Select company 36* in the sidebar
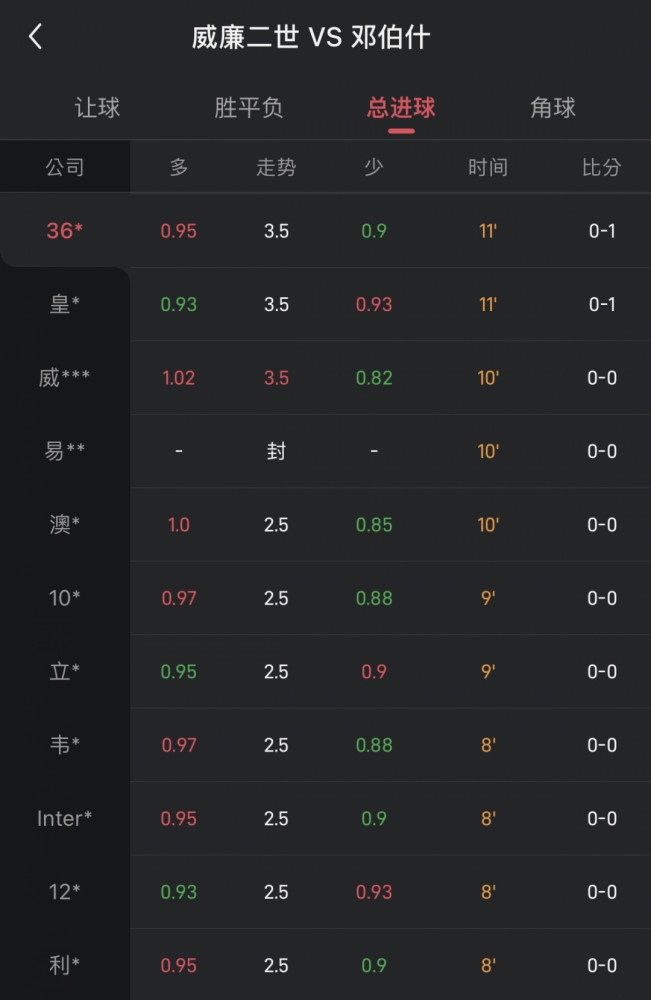Viewport: 651px width, 1000px height. click(x=64, y=231)
